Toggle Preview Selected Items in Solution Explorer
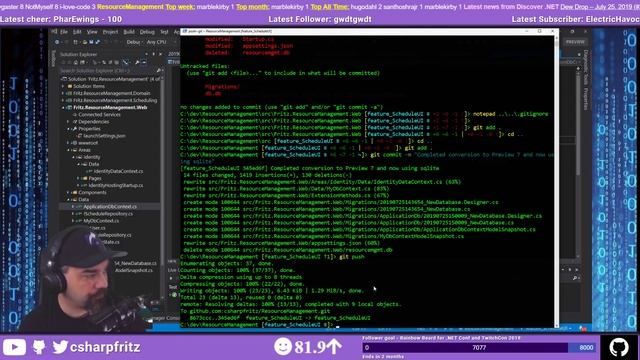The width and height of the screenshot is (640, 360). point(144,62)
